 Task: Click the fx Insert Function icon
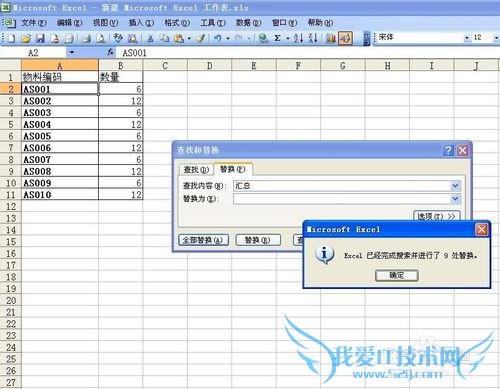pyautogui.click(x=110, y=52)
